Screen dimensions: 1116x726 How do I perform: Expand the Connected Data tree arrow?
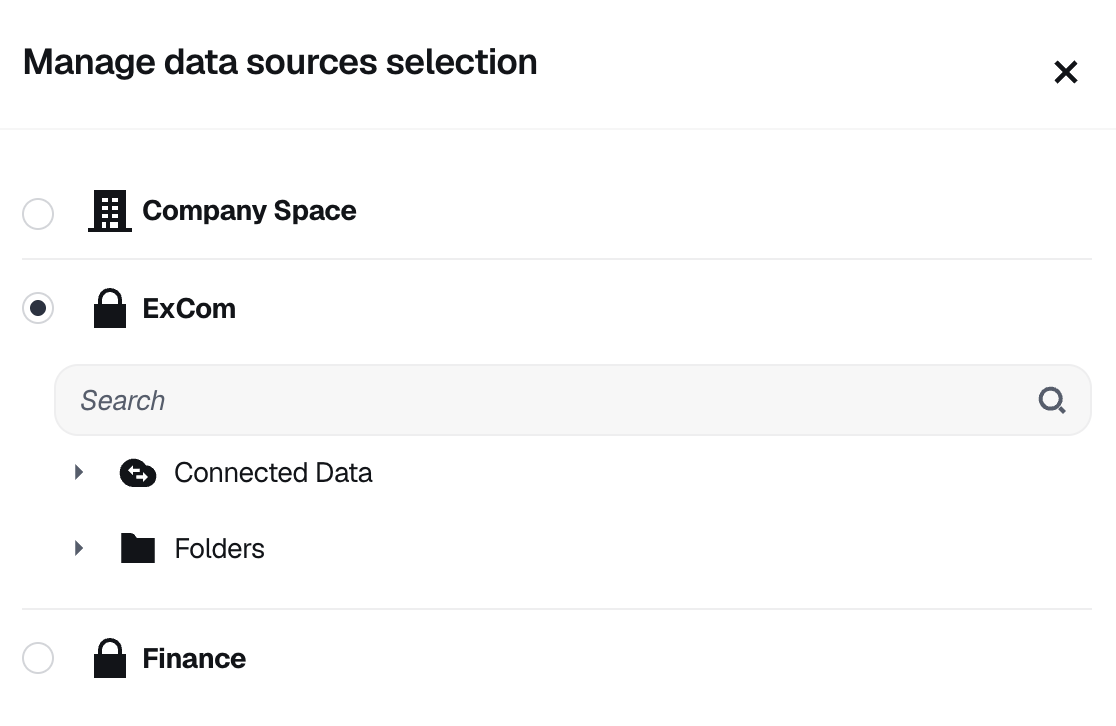tap(79, 472)
